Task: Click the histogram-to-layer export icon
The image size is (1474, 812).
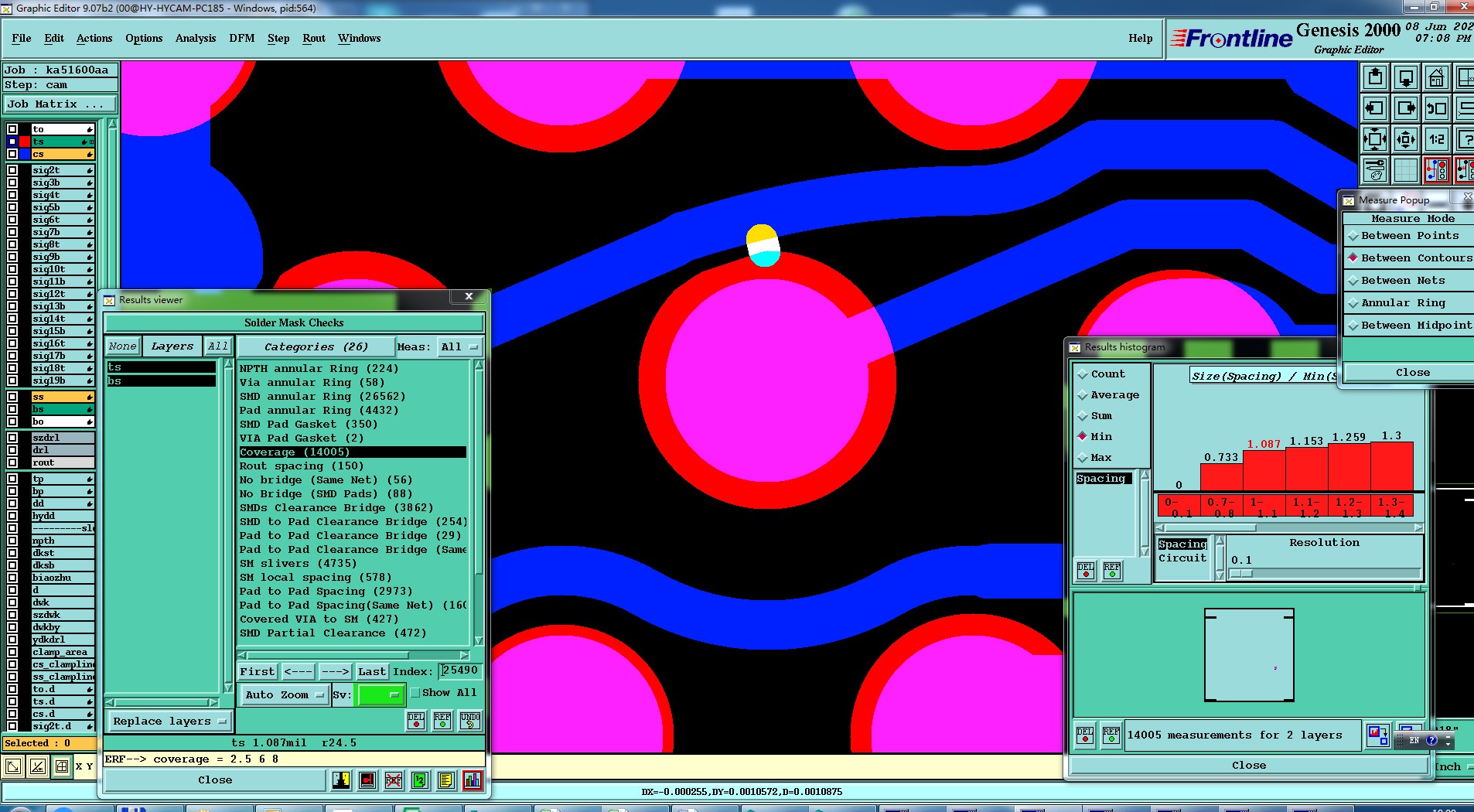Action: point(1378,735)
